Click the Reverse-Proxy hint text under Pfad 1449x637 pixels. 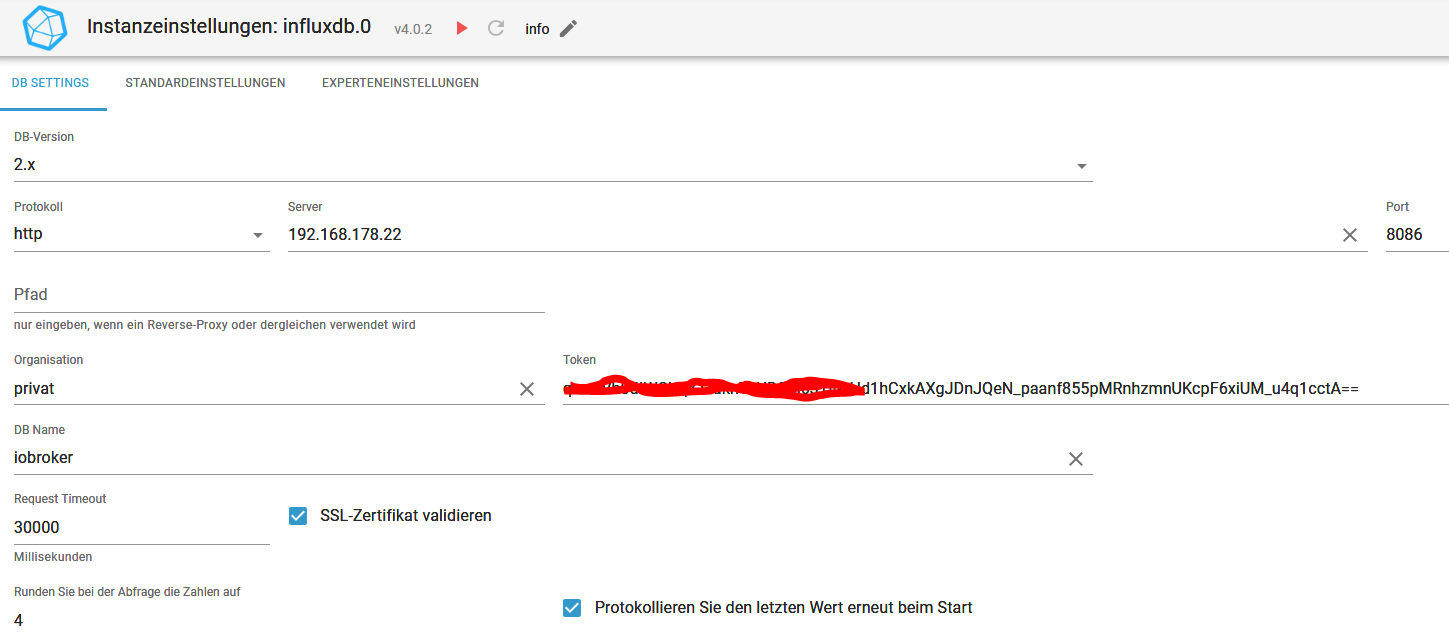[x=215, y=325]
